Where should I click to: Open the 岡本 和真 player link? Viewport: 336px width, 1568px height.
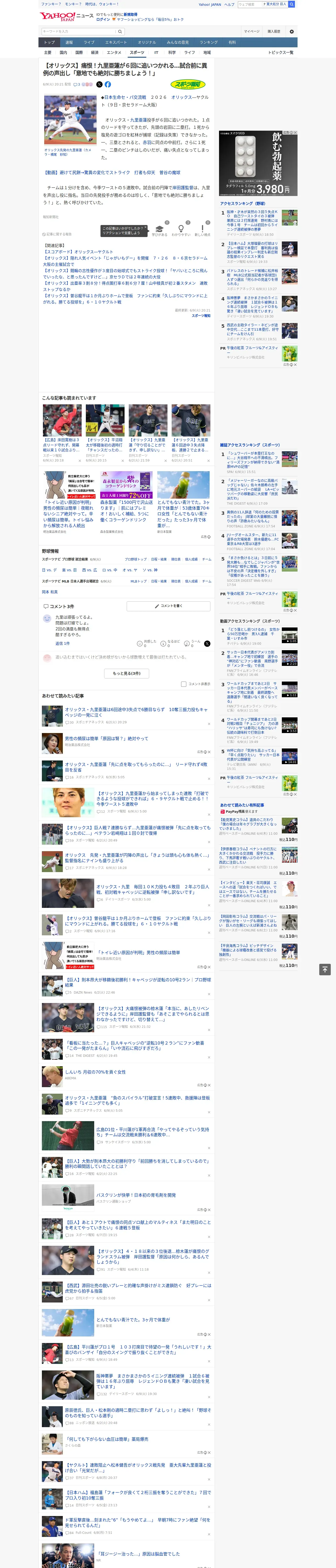click(49, 592)
